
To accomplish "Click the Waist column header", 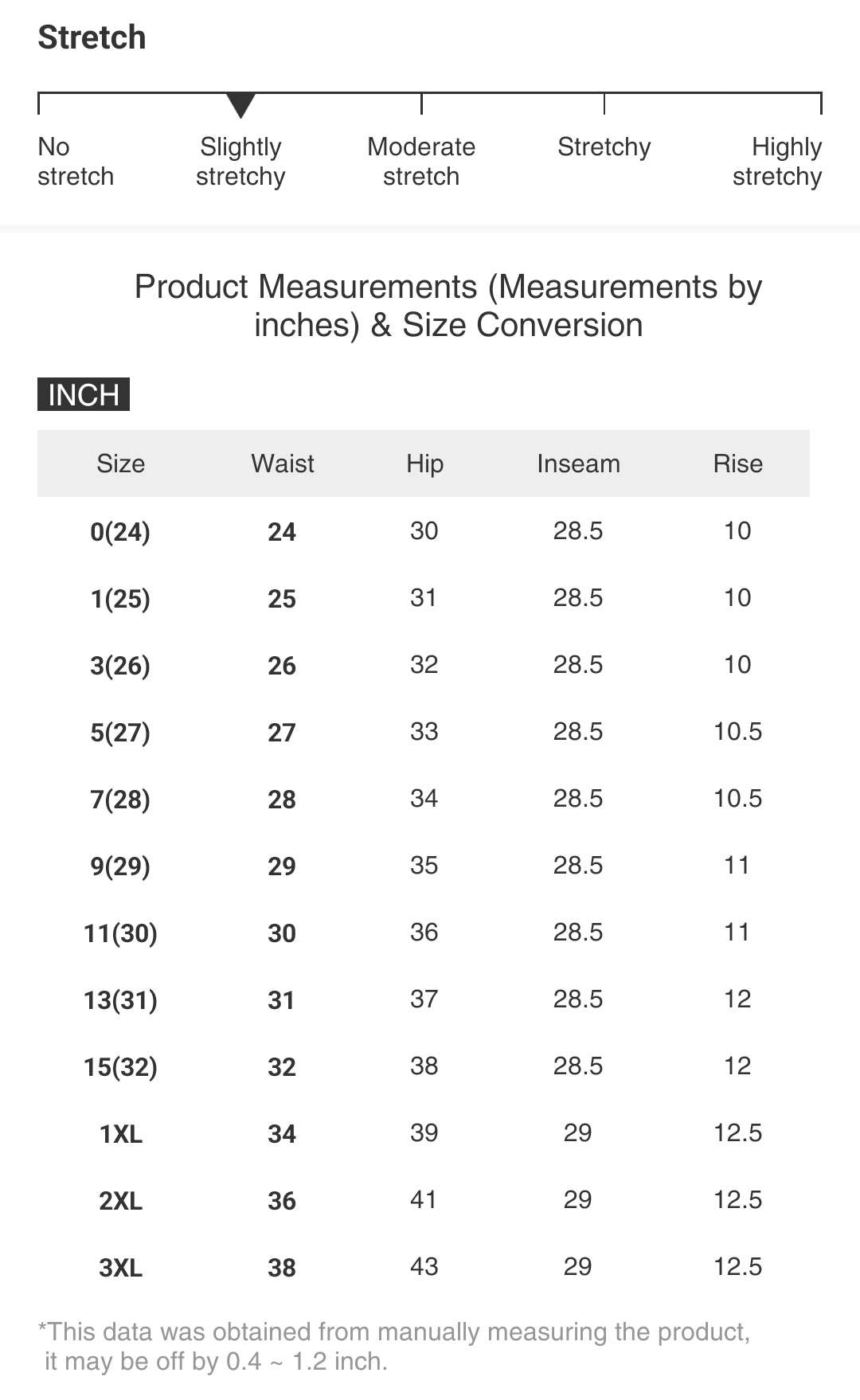I will 283,463.
